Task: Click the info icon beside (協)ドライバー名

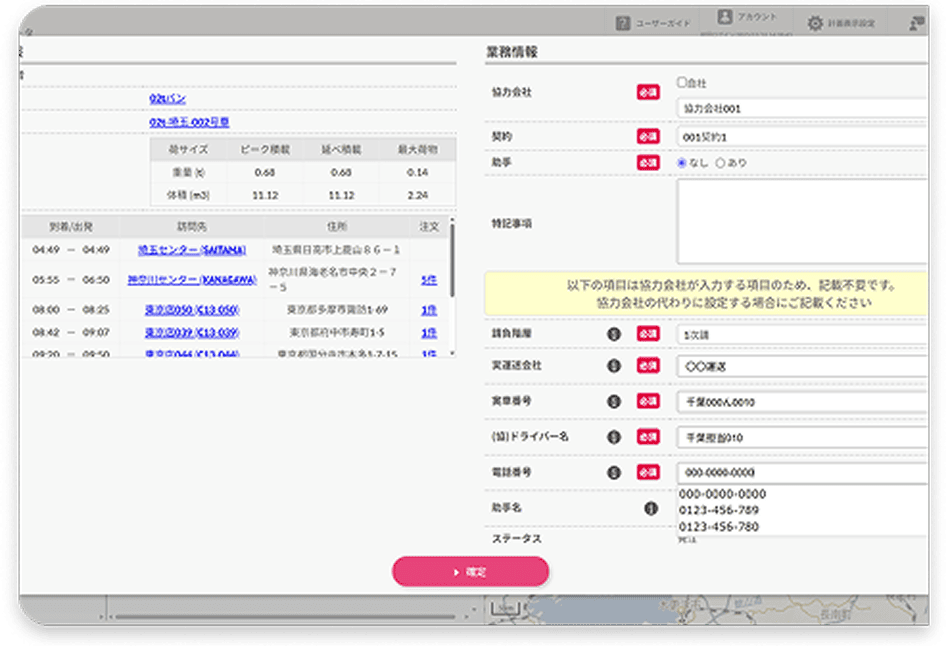Action: click(x=614, y=437)
